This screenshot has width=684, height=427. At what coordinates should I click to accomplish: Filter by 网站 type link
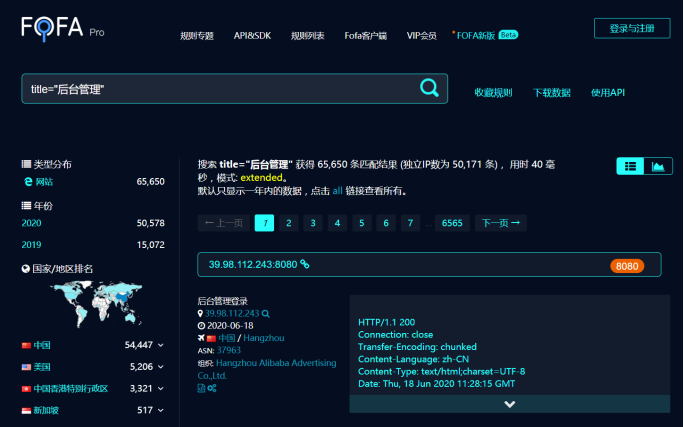(x=44, y=181)
